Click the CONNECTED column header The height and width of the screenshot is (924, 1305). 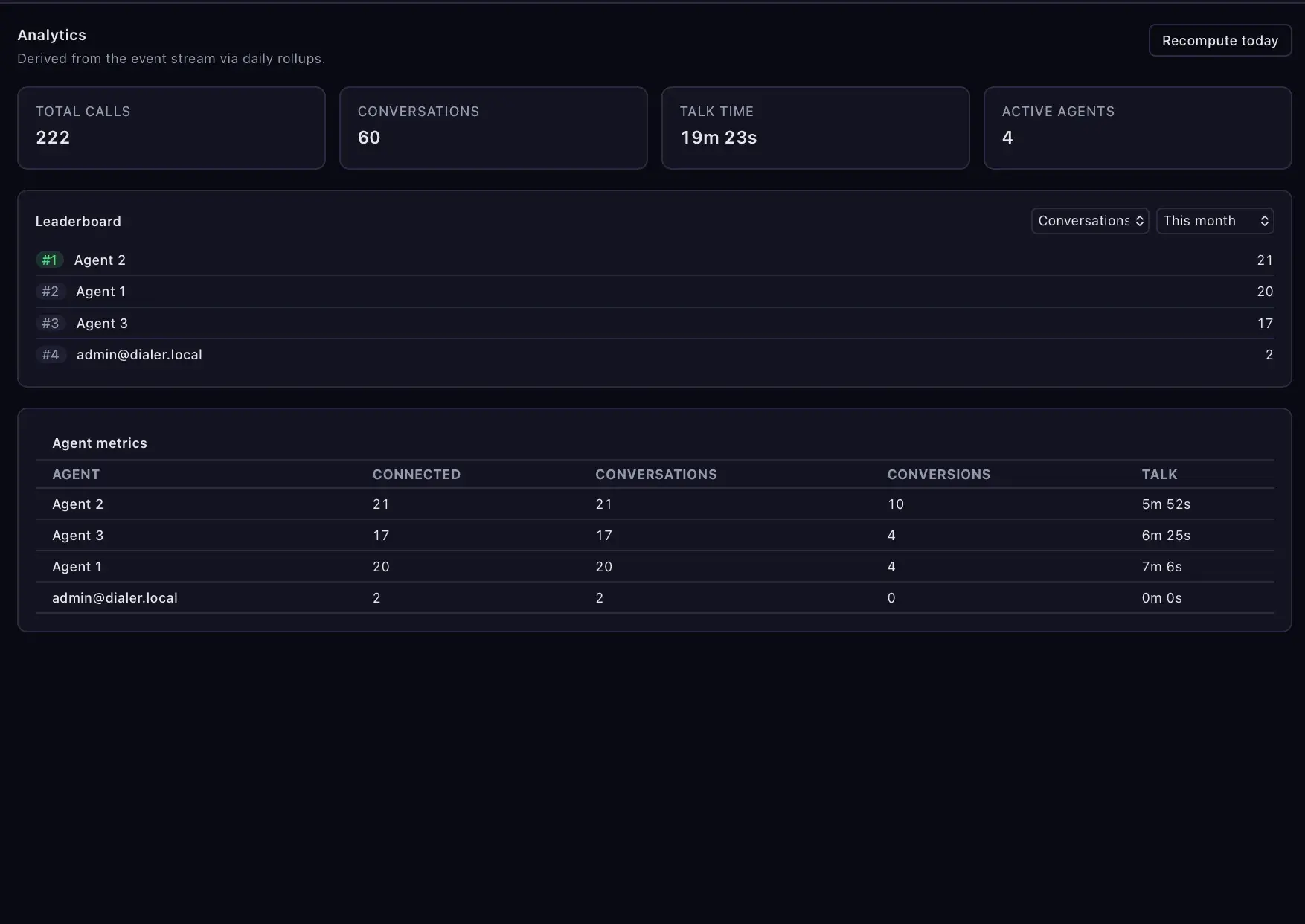click(417, 475)
